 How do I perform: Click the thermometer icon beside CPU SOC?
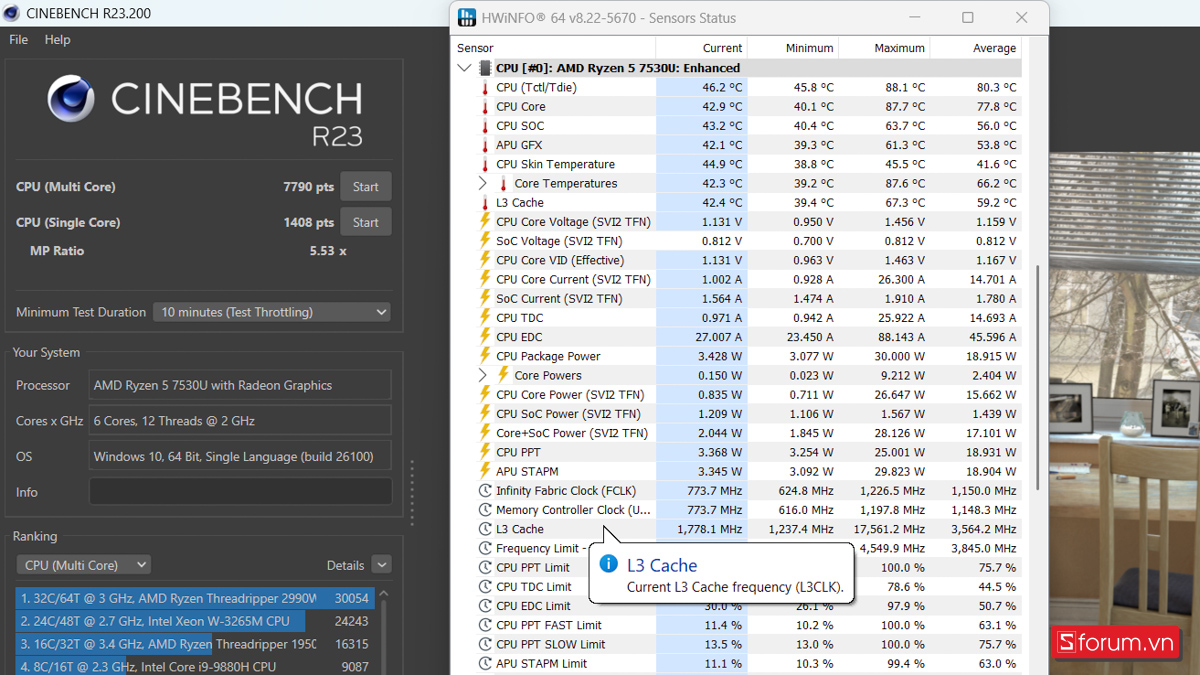[x=485, y=126]
